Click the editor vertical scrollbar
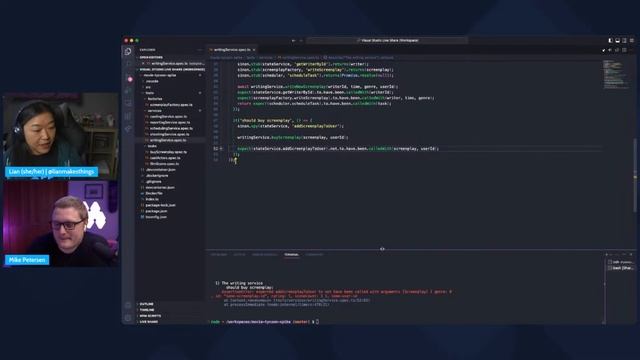Viewport: 640px width, 360px height. [x=635, y=176]
